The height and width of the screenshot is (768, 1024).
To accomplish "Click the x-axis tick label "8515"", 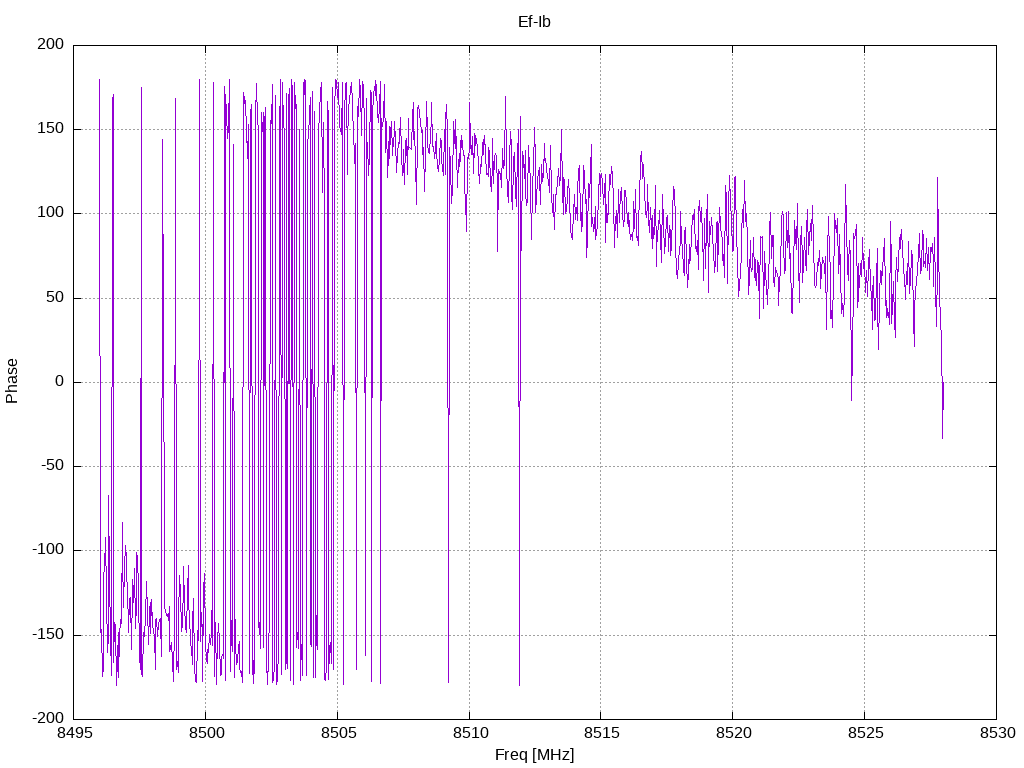I will coord(601,733).
